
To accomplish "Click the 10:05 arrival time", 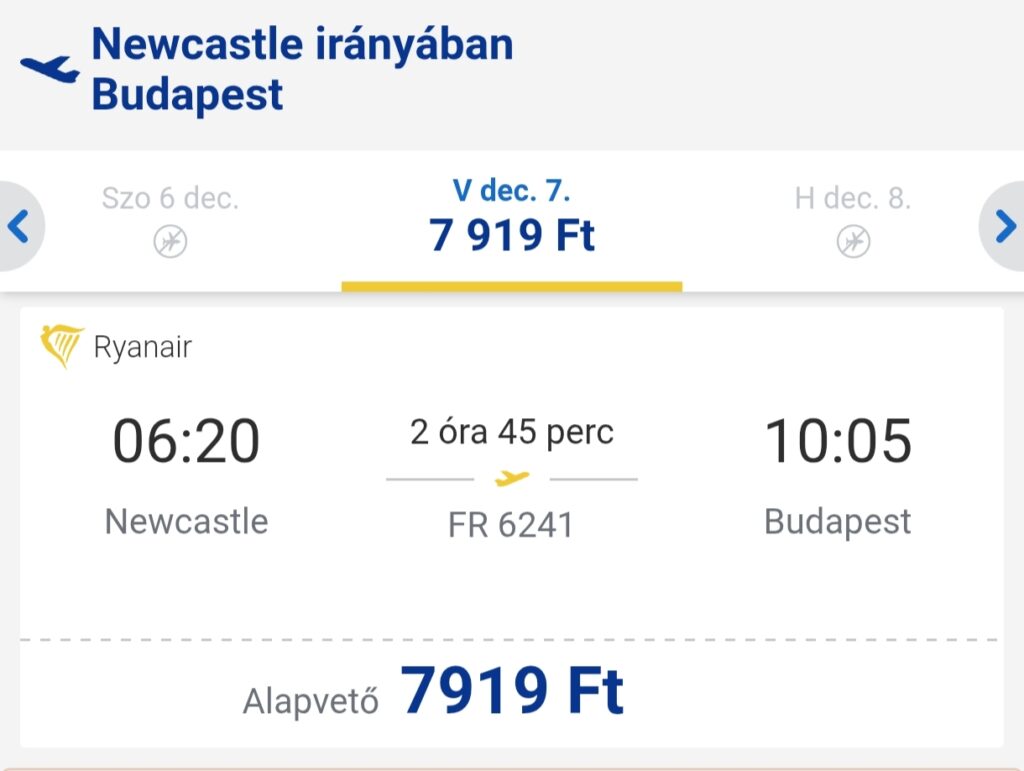I will pos(838,441).
